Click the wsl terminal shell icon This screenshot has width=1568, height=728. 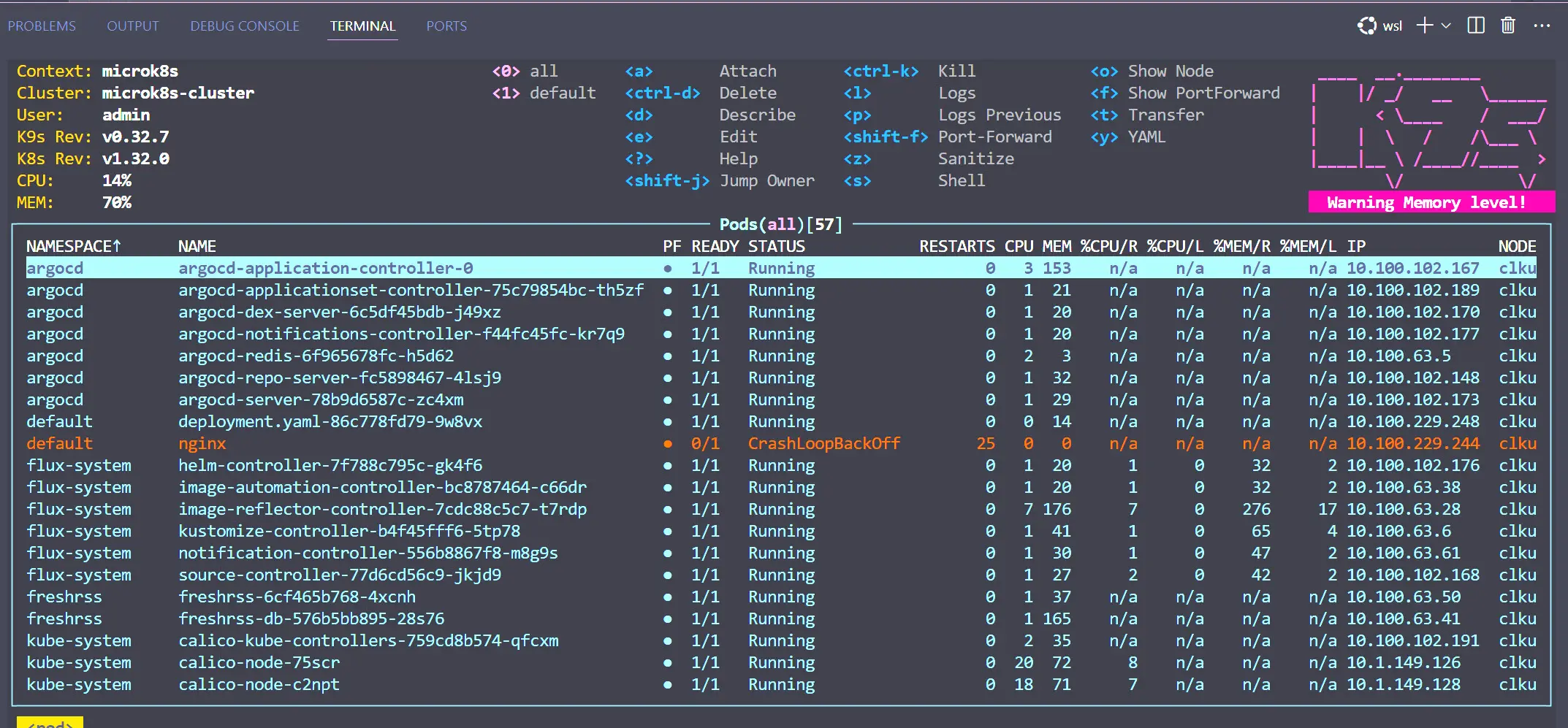pyautogui.click(x=1367, y=26)
